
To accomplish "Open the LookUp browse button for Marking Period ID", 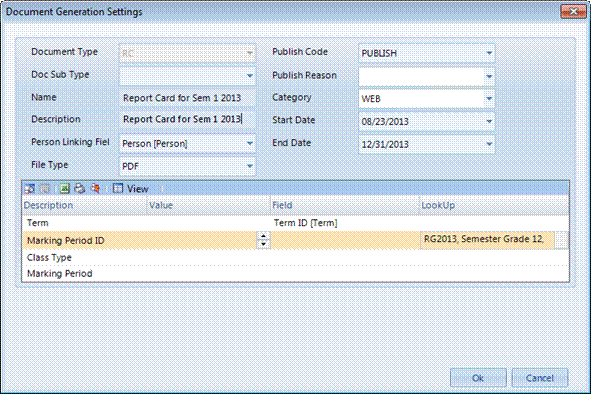I will (x=561, y=240).
